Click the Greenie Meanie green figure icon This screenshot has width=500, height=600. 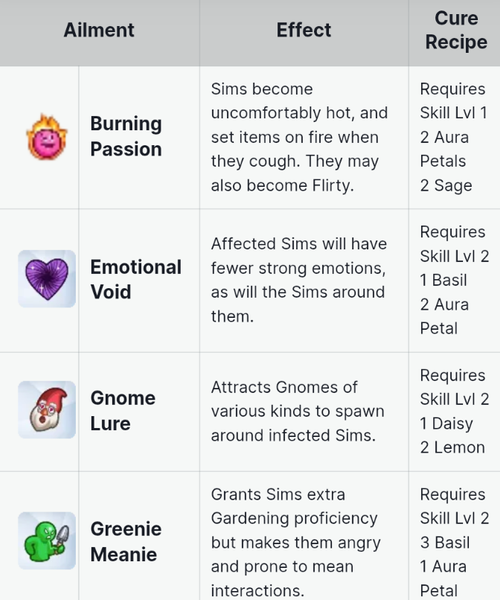pyautogui.click(x=47, y=540)
